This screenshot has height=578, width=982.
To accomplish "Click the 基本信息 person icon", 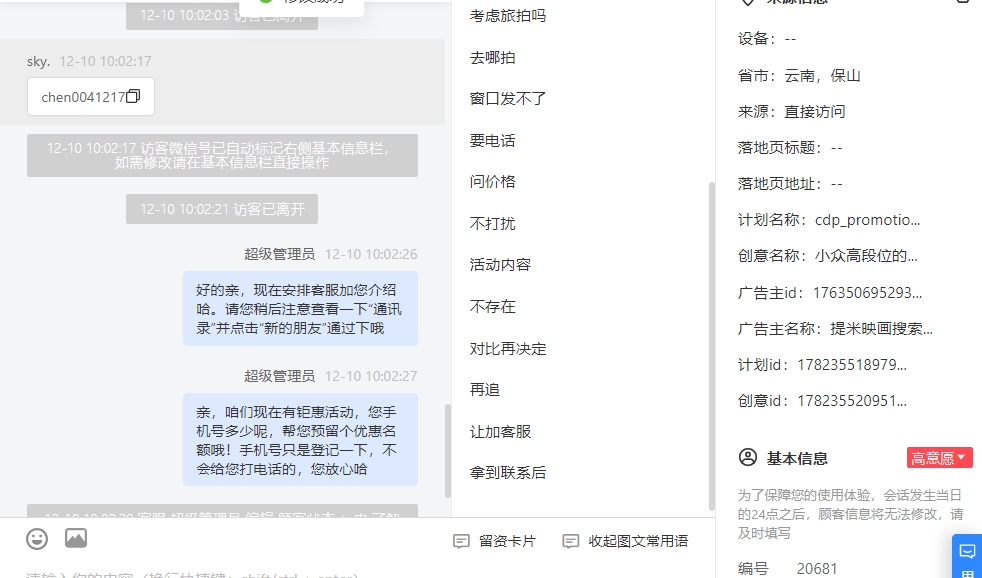I will coord(748,457).
